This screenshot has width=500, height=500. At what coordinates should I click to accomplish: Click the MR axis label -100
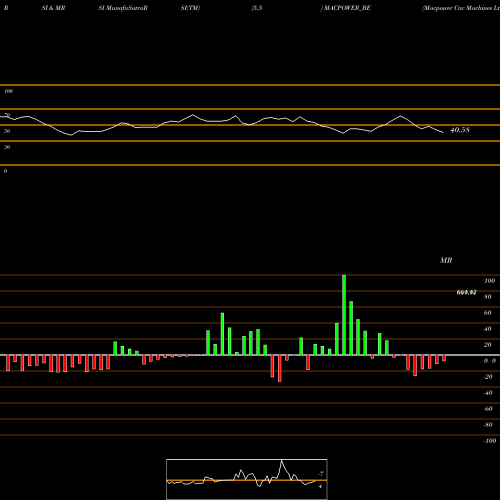pos(490,441)
